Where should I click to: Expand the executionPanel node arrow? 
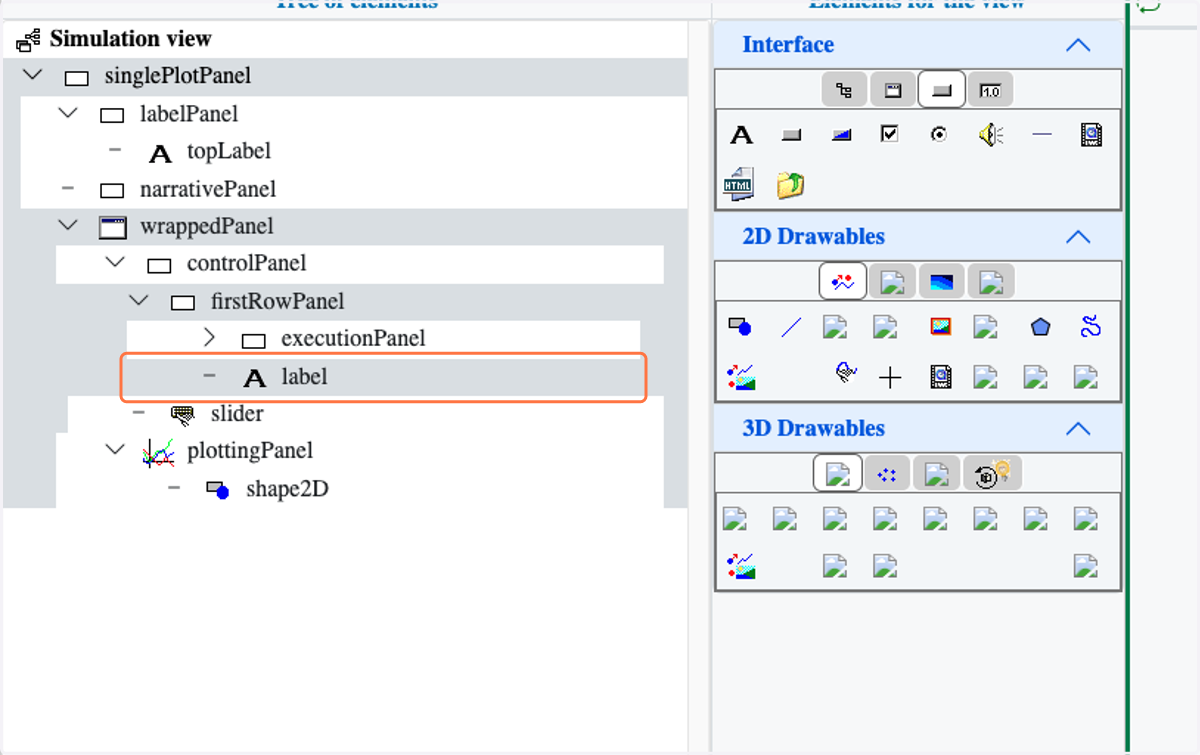[209, 338]
